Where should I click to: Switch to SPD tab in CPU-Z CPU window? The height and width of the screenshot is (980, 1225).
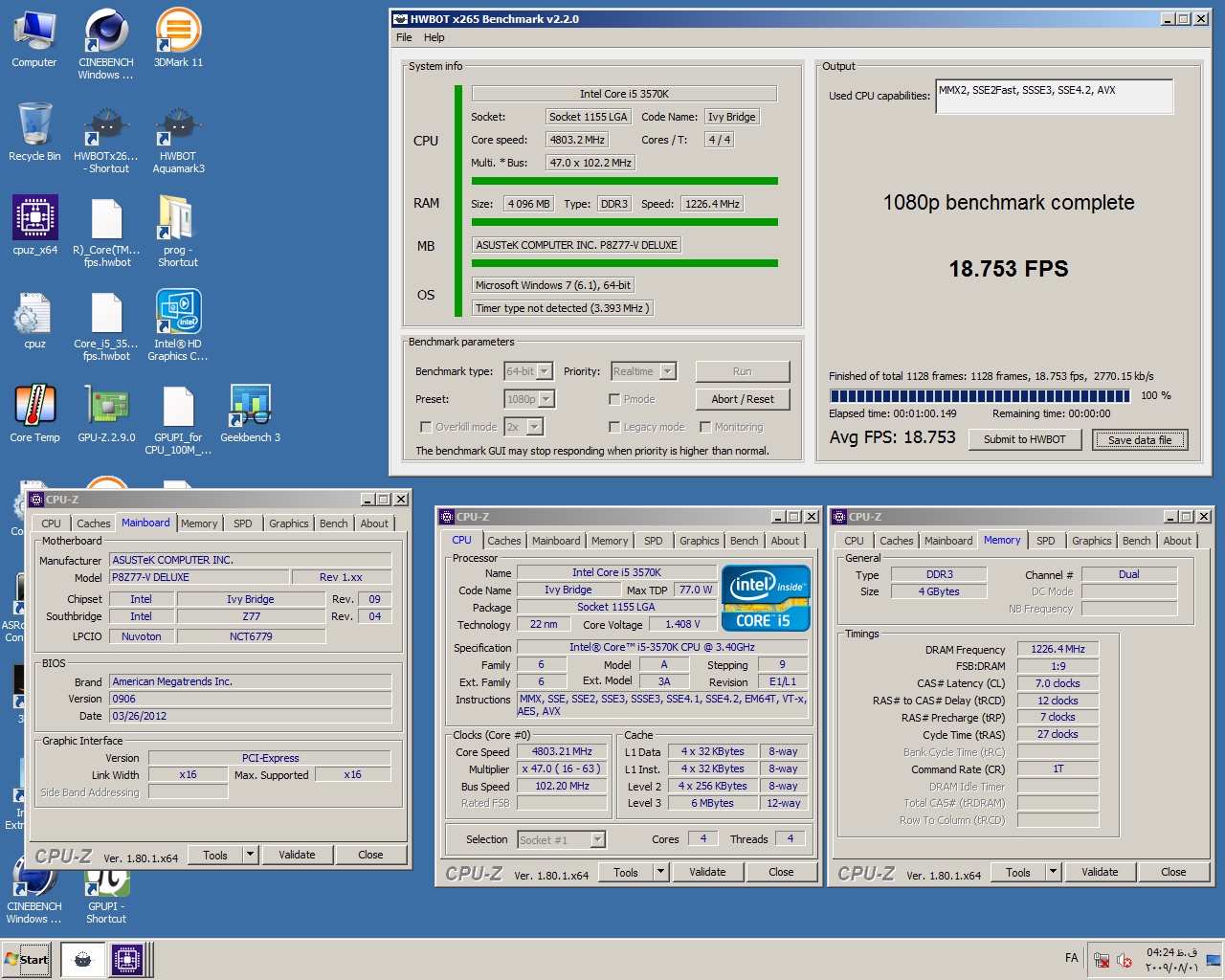pos(654,541)
